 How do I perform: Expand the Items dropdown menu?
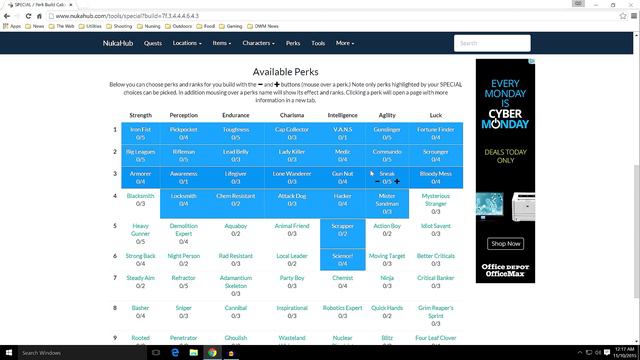pos(222,43)
